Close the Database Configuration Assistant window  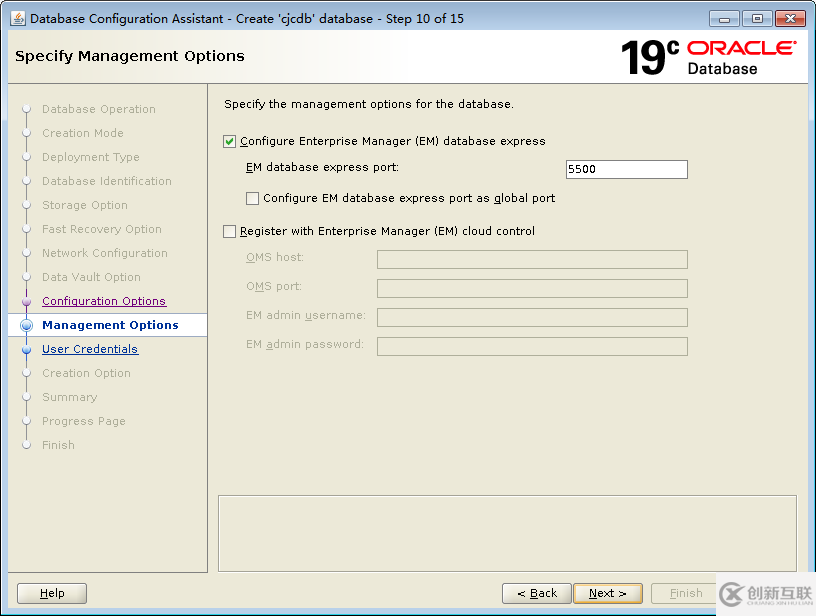coord(790,19)
